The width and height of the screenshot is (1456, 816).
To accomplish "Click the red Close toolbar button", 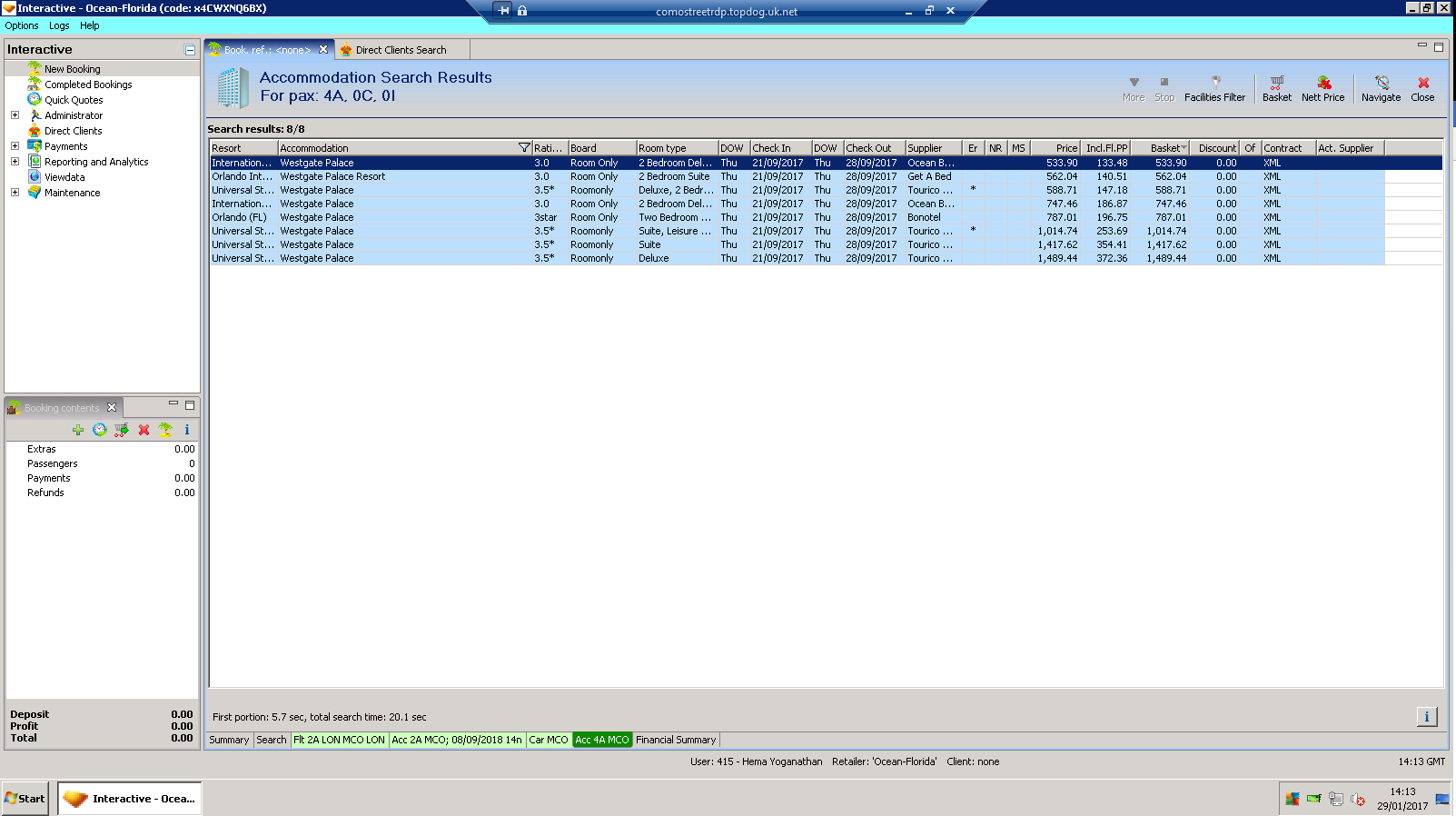I will pos(1422,89).
